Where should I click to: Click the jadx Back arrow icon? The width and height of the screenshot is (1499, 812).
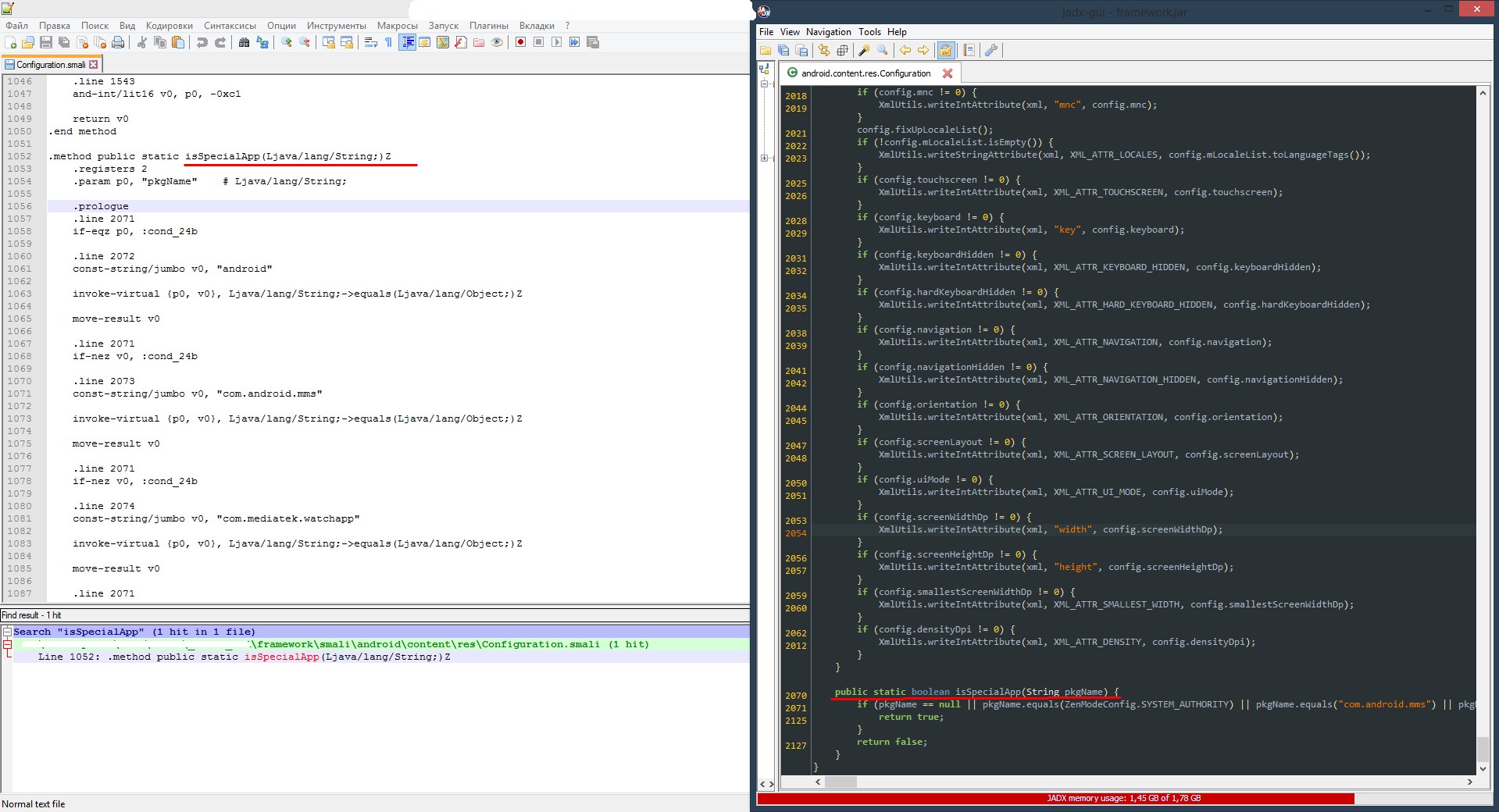905,51
